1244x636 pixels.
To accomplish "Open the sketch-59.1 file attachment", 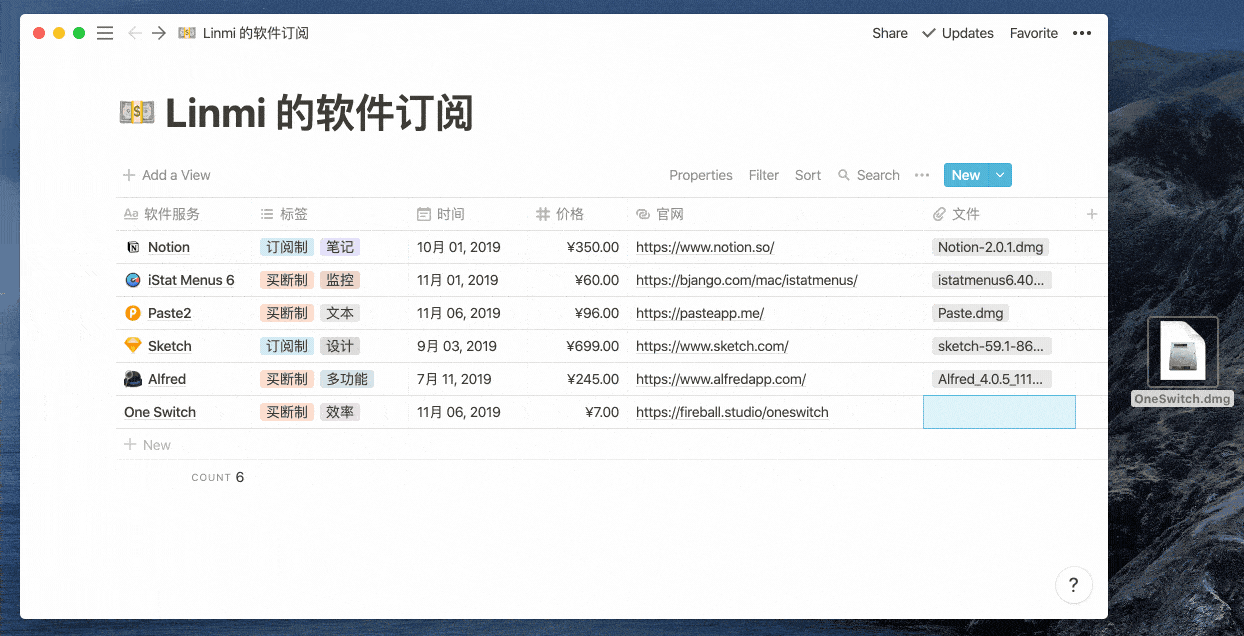I will pyautogui.click(x=991, y=346).
